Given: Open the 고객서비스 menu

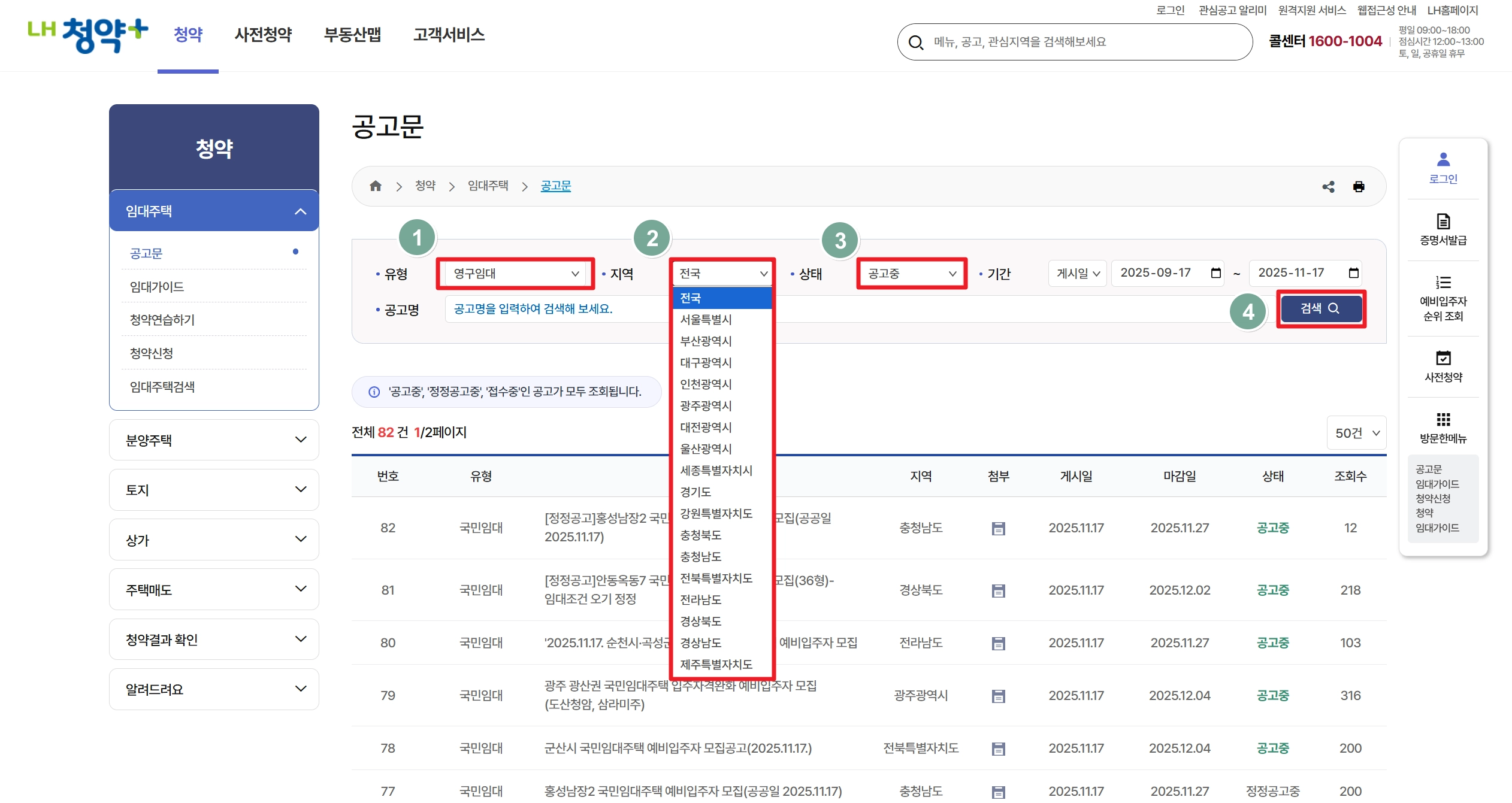Looking at the screenshot, I should 449,35.
